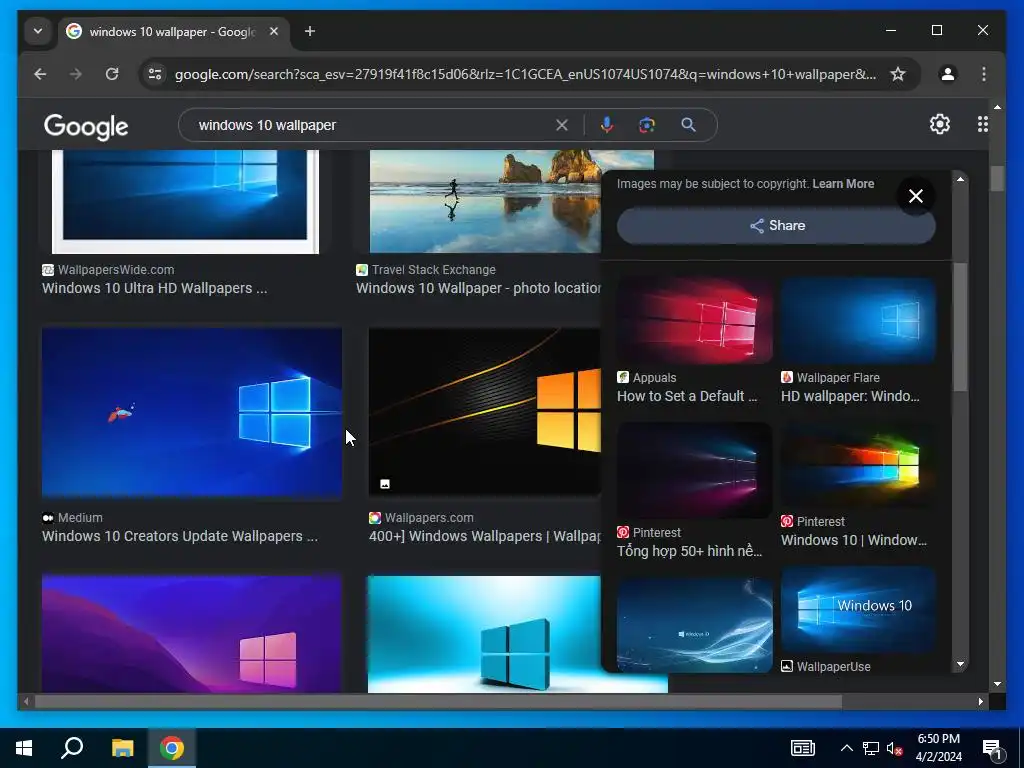Click the page vertical scroll down arrow
This screenshot has height=768, width=1024.
pos(997,684)
